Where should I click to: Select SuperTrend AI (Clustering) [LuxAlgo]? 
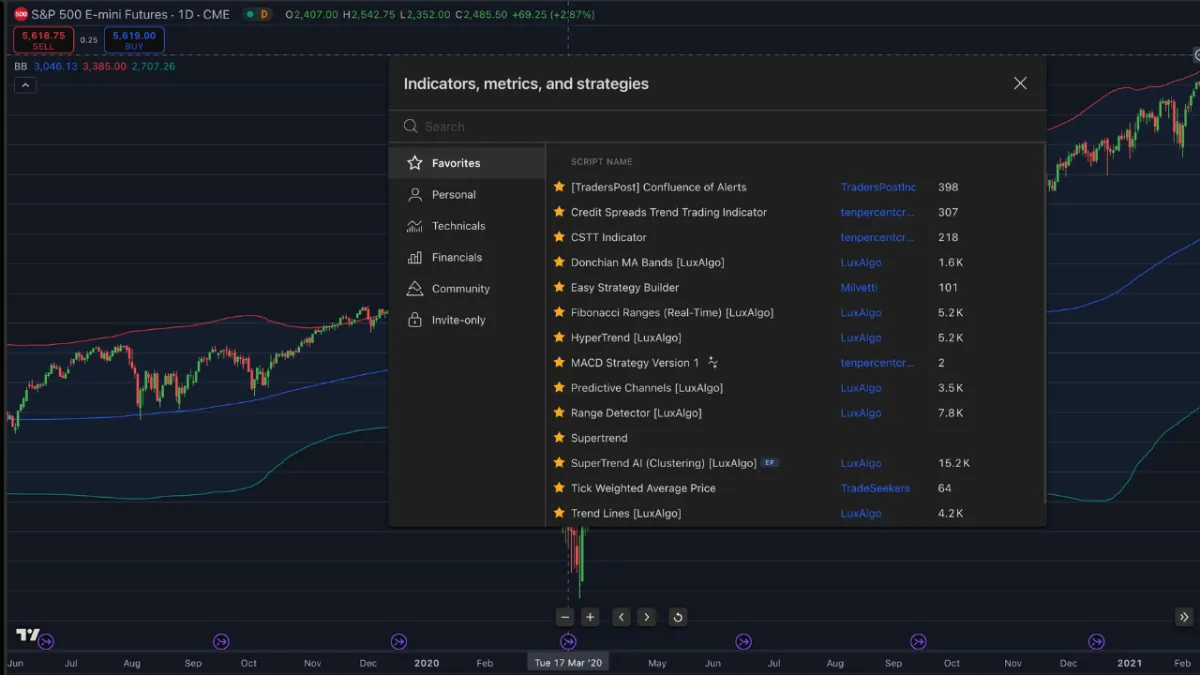tap(663, 462)
